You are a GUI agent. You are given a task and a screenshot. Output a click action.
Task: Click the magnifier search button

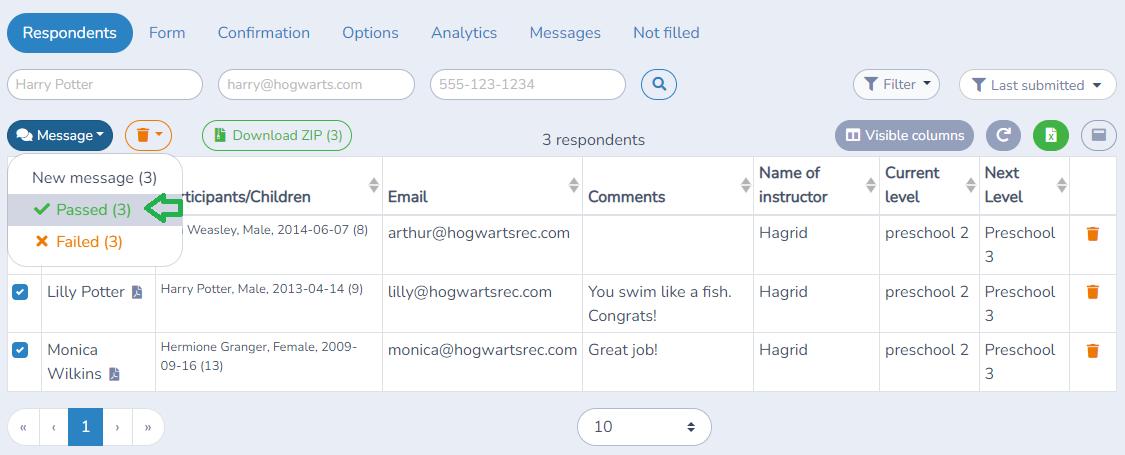pyautogui.click(x=659, y=85)
